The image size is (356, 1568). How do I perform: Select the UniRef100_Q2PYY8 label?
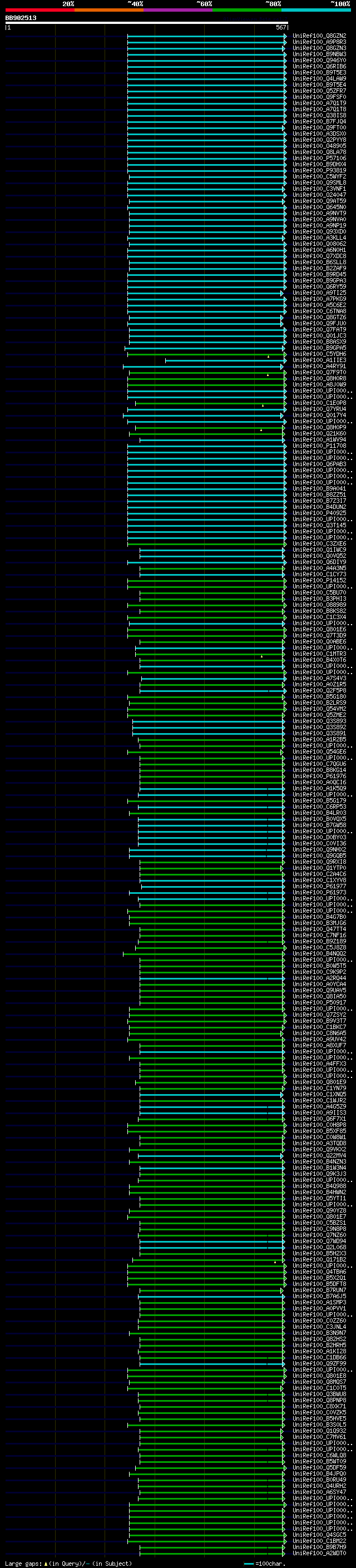pyautogui.click(x=319, y=140)
